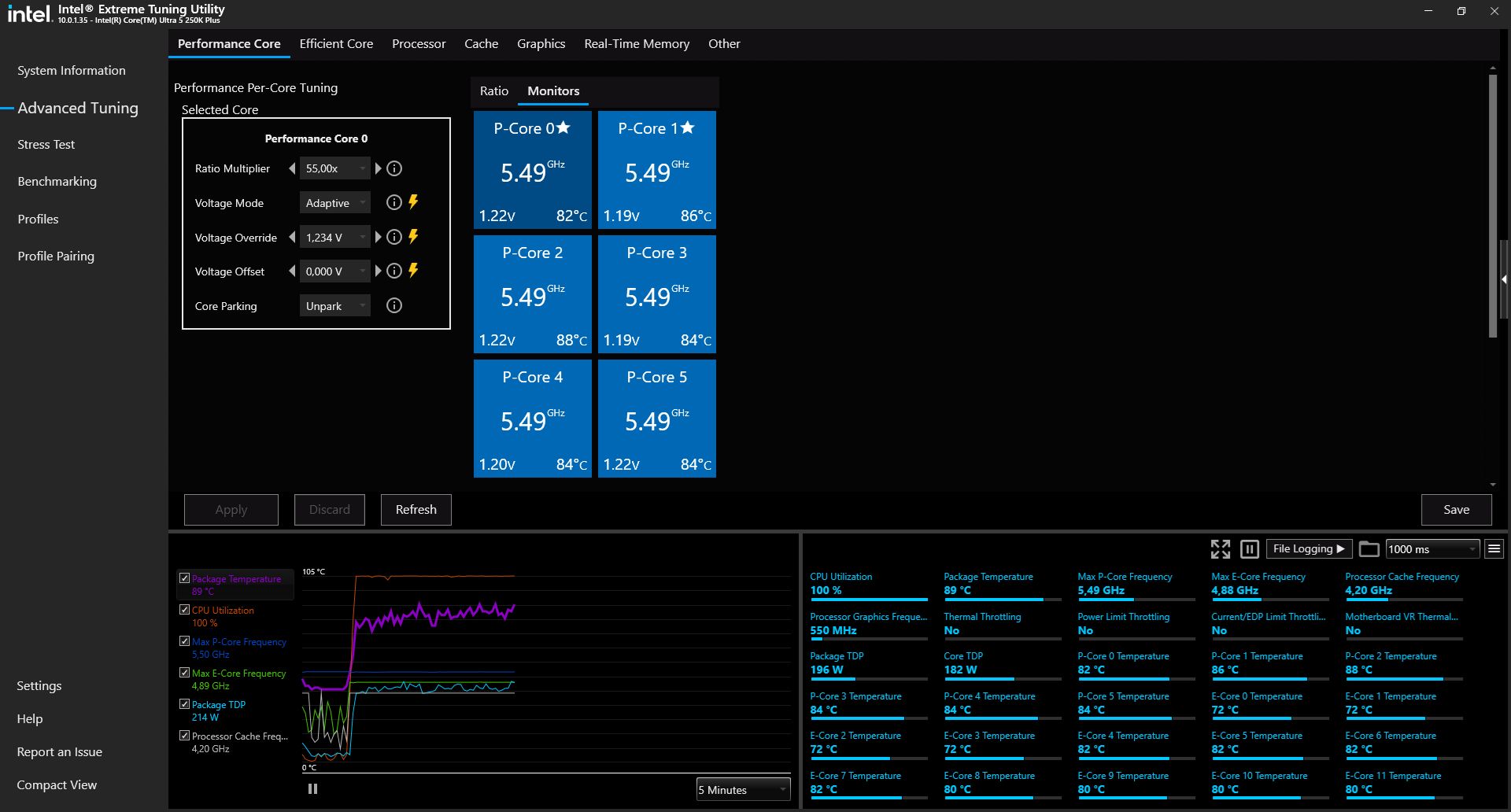Open Voltage Override 1,234 V dropdown
Screen dimensions: 1511x812
(334, 237)
